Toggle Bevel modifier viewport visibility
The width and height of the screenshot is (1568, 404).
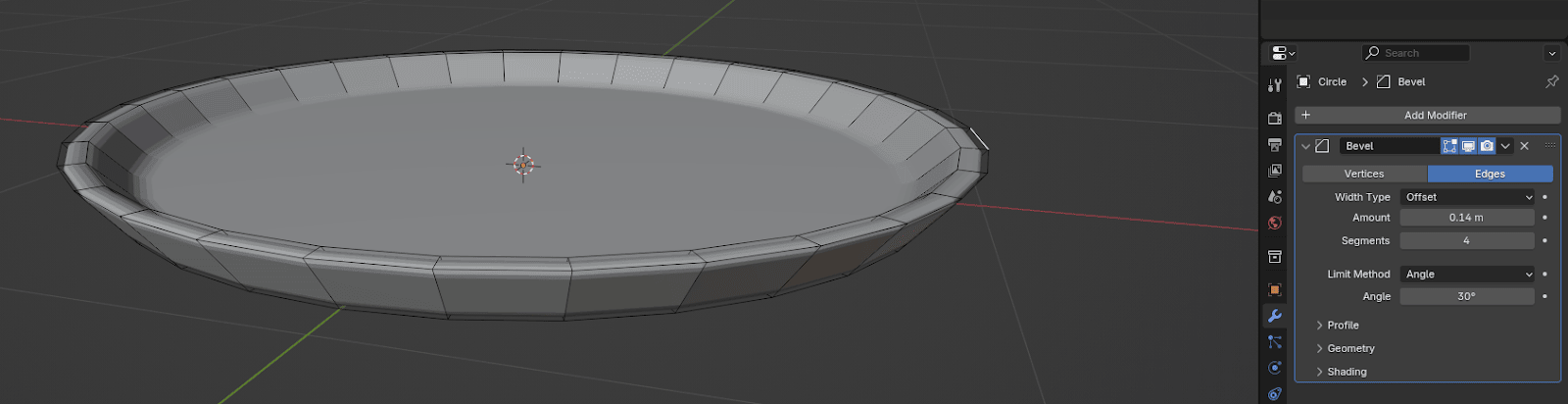1468,146
